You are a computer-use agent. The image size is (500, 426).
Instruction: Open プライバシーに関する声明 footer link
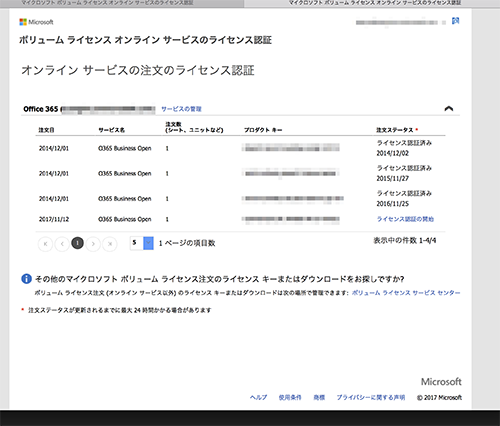coord(371,397)
